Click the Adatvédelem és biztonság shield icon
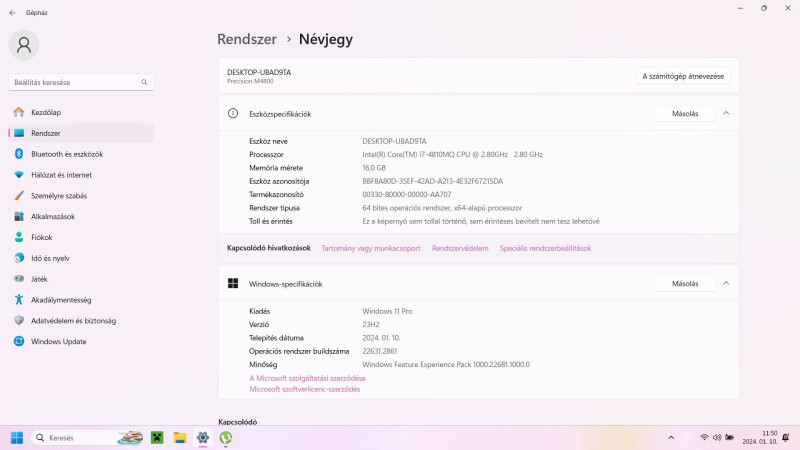The image size is (800, 450). click(x=19, y=321)
